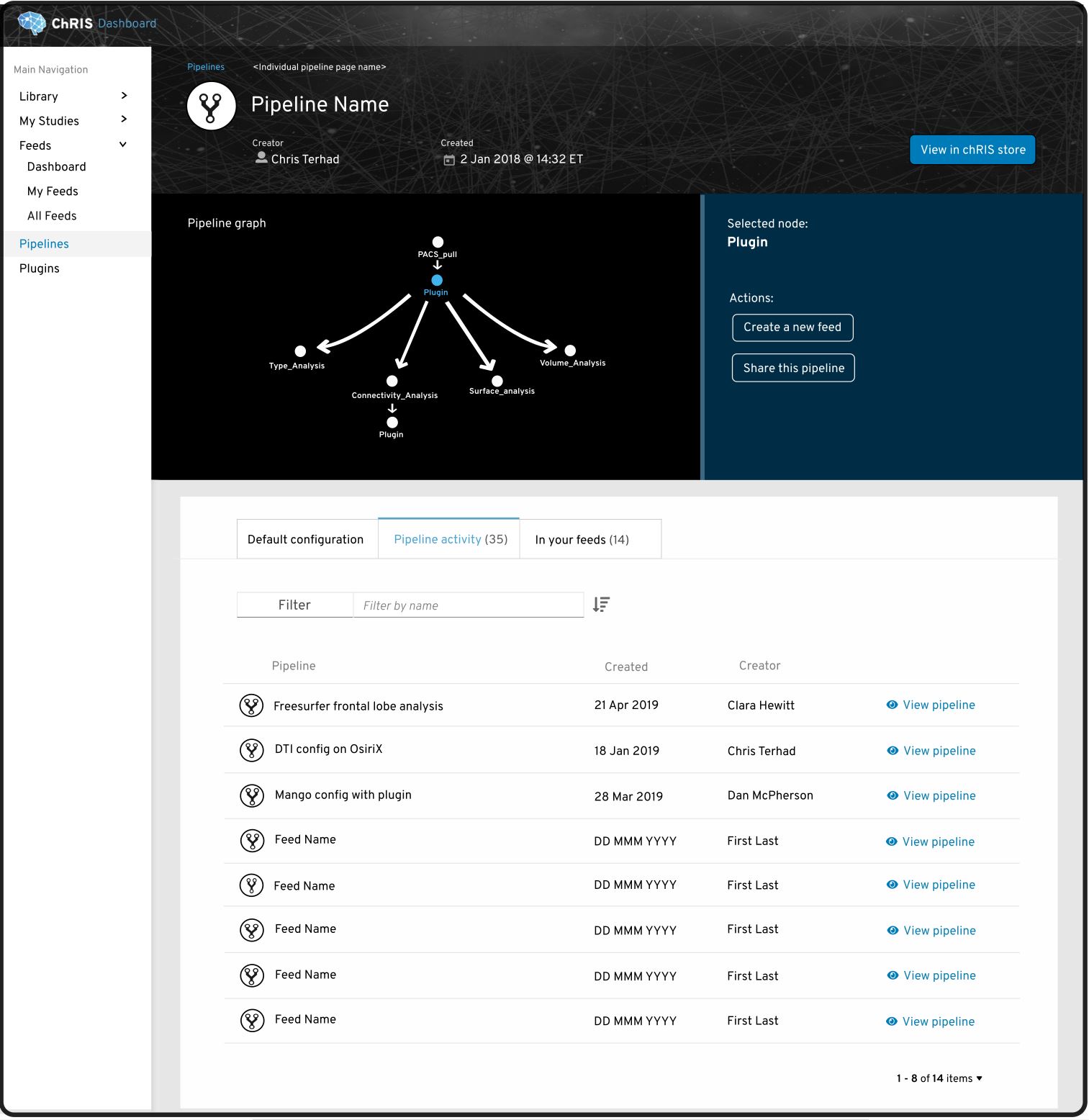Click the View in chRIS store button
Viewport: 1089px width, 1120px height.
pyautogui.click(x=972, y=150)
